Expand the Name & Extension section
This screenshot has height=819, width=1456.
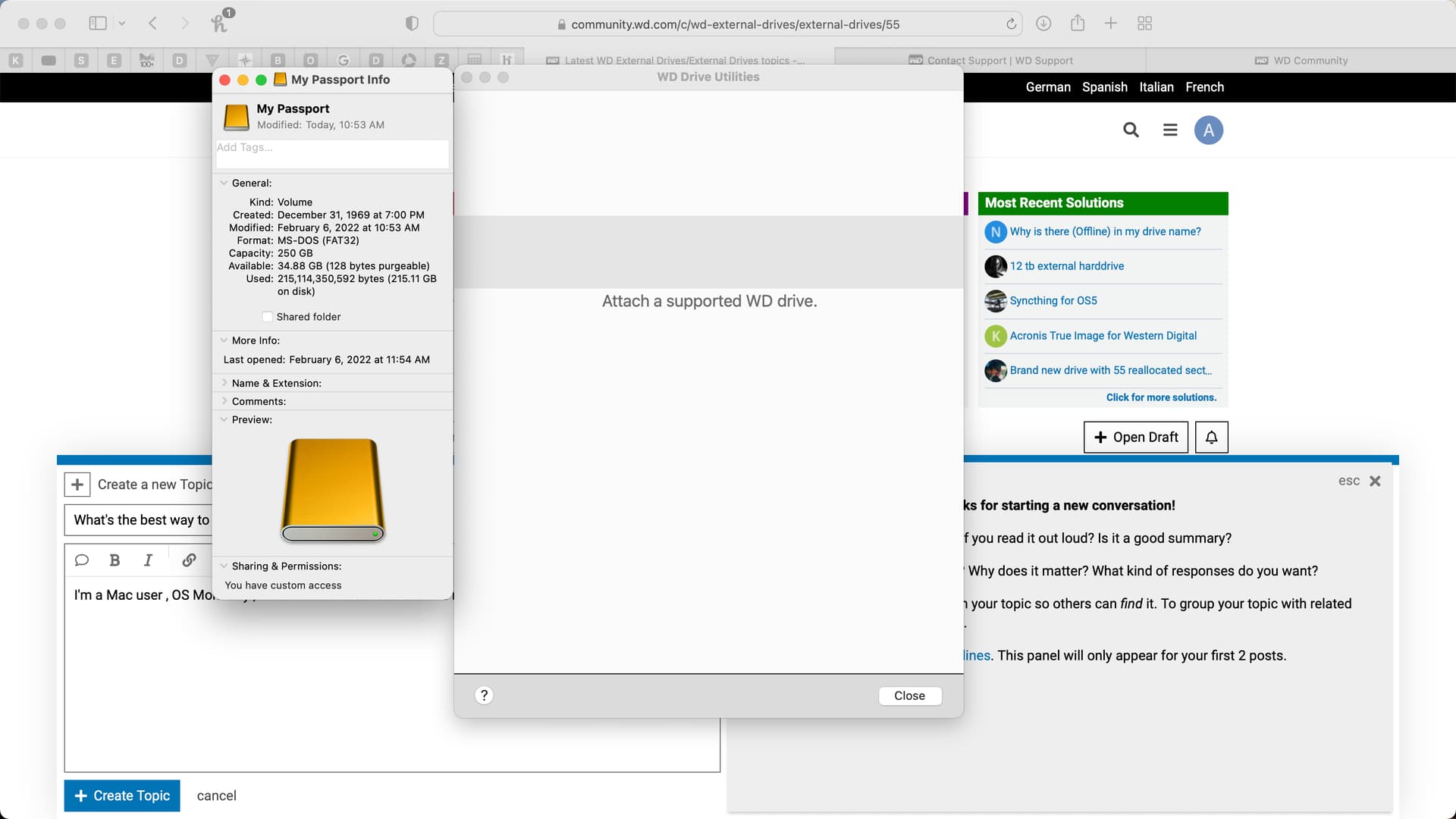224,383
